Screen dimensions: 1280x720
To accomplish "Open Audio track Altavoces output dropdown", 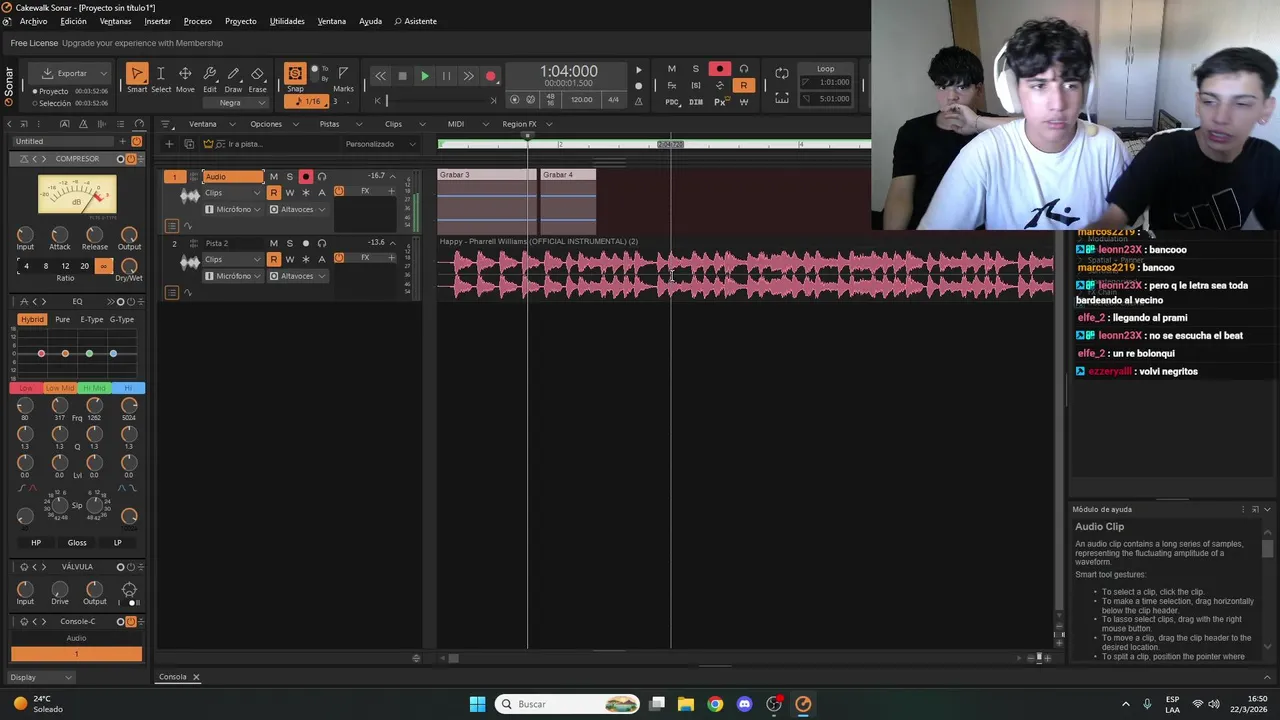I will (298, 209).
